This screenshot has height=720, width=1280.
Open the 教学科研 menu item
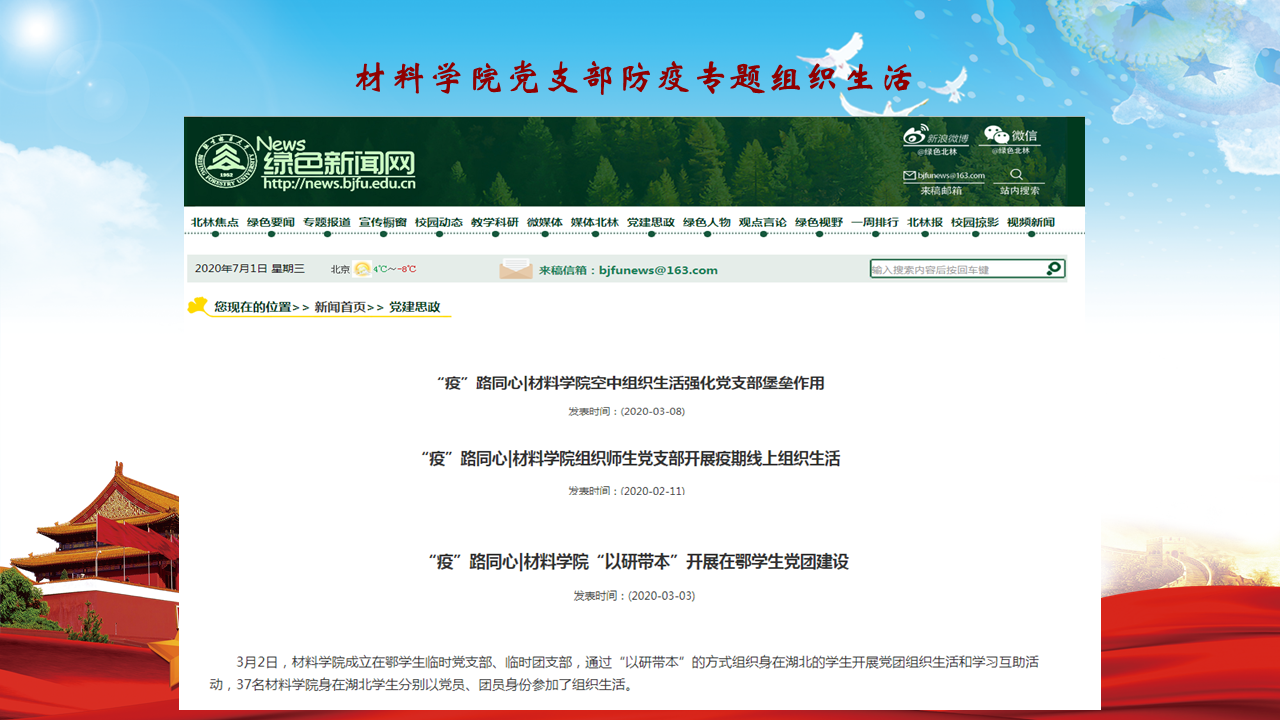(495, 222)
